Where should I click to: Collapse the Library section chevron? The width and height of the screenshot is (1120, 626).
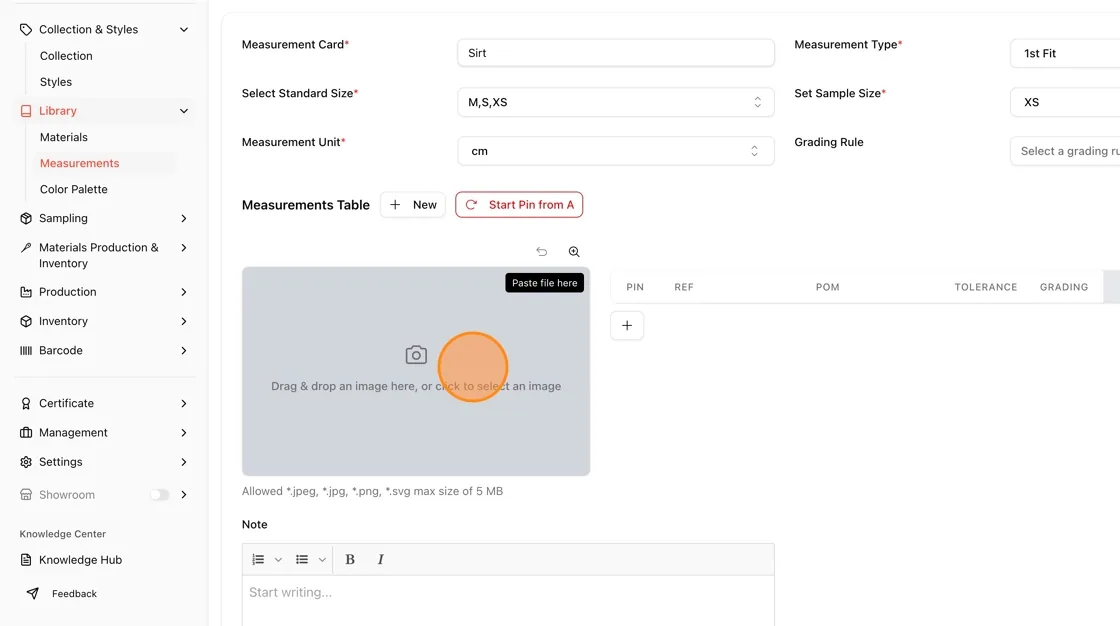point(184,111)
